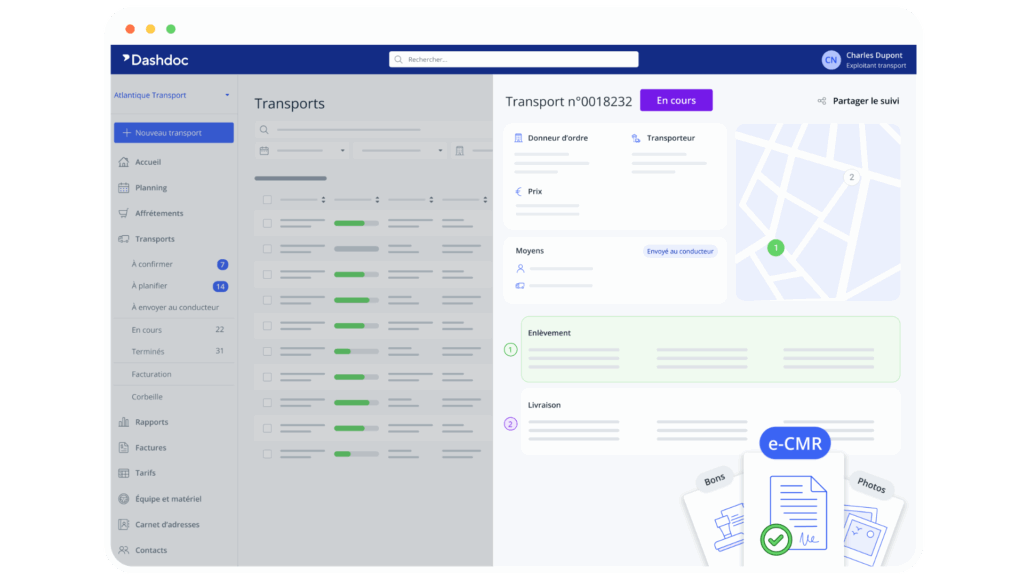Screen dimensions: 1024x576
Task: Tick the first transport row checkbox
Action: (267, 221)
